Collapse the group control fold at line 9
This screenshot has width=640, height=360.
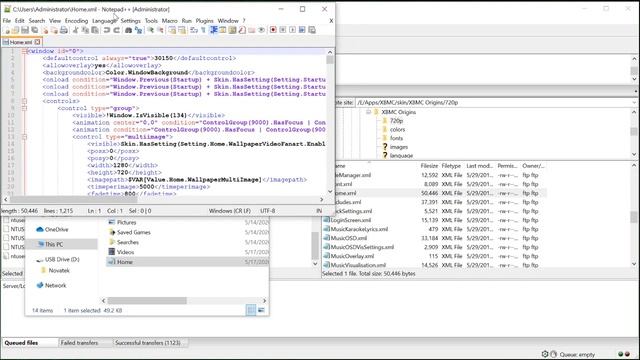pos(24,108)
